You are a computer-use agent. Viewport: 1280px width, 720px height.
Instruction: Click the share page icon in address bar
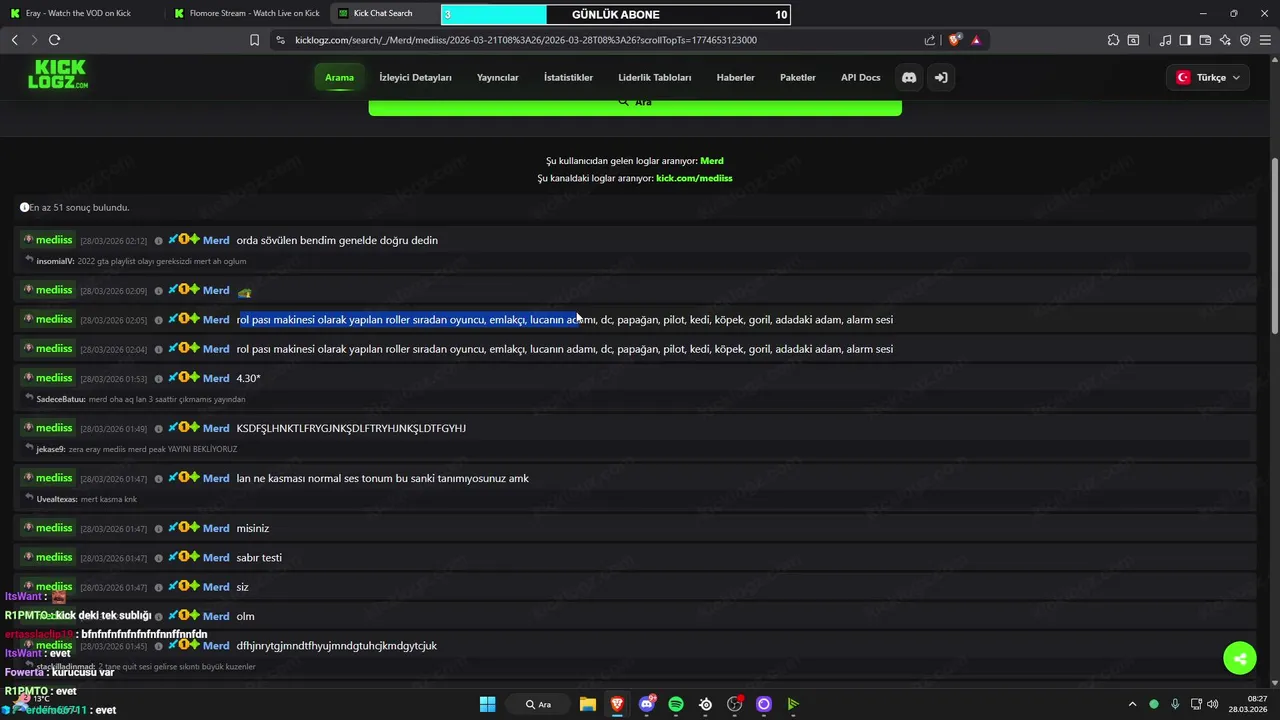click(930, 40)
